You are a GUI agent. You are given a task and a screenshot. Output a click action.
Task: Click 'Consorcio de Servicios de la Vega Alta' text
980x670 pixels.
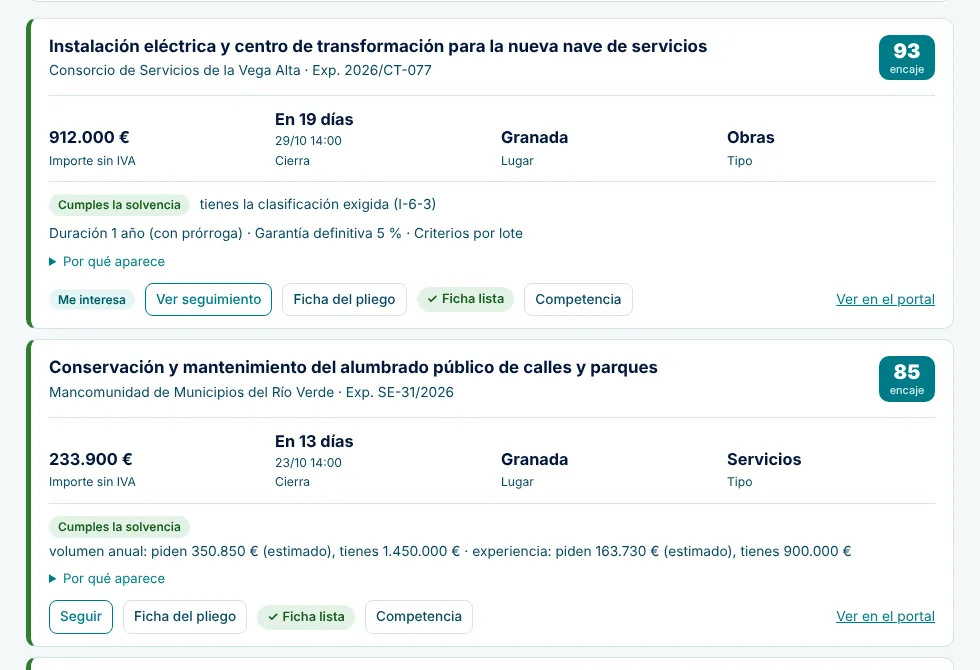(x=175, y=70)
